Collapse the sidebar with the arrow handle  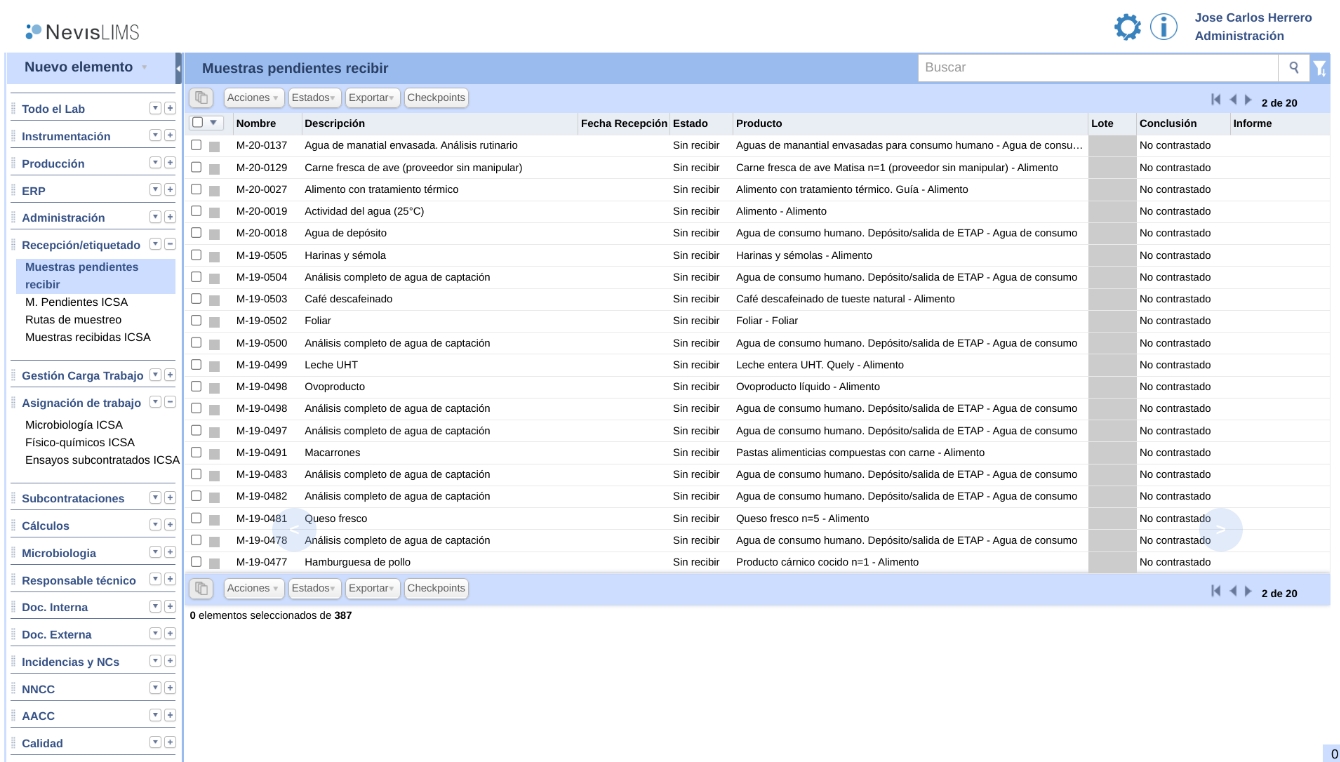(178, 68)
